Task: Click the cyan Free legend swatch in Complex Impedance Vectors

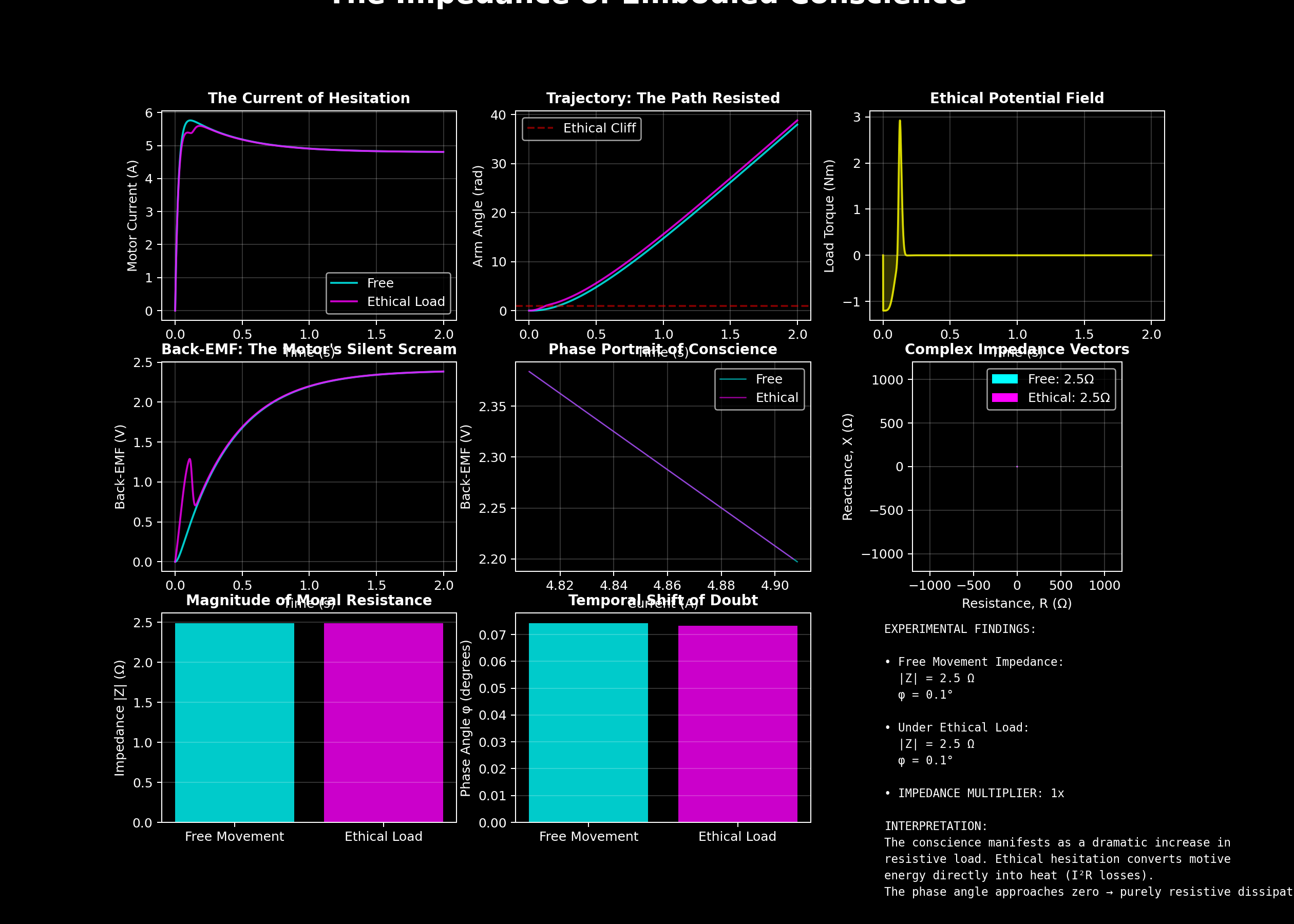Action: coord(1004,379)
